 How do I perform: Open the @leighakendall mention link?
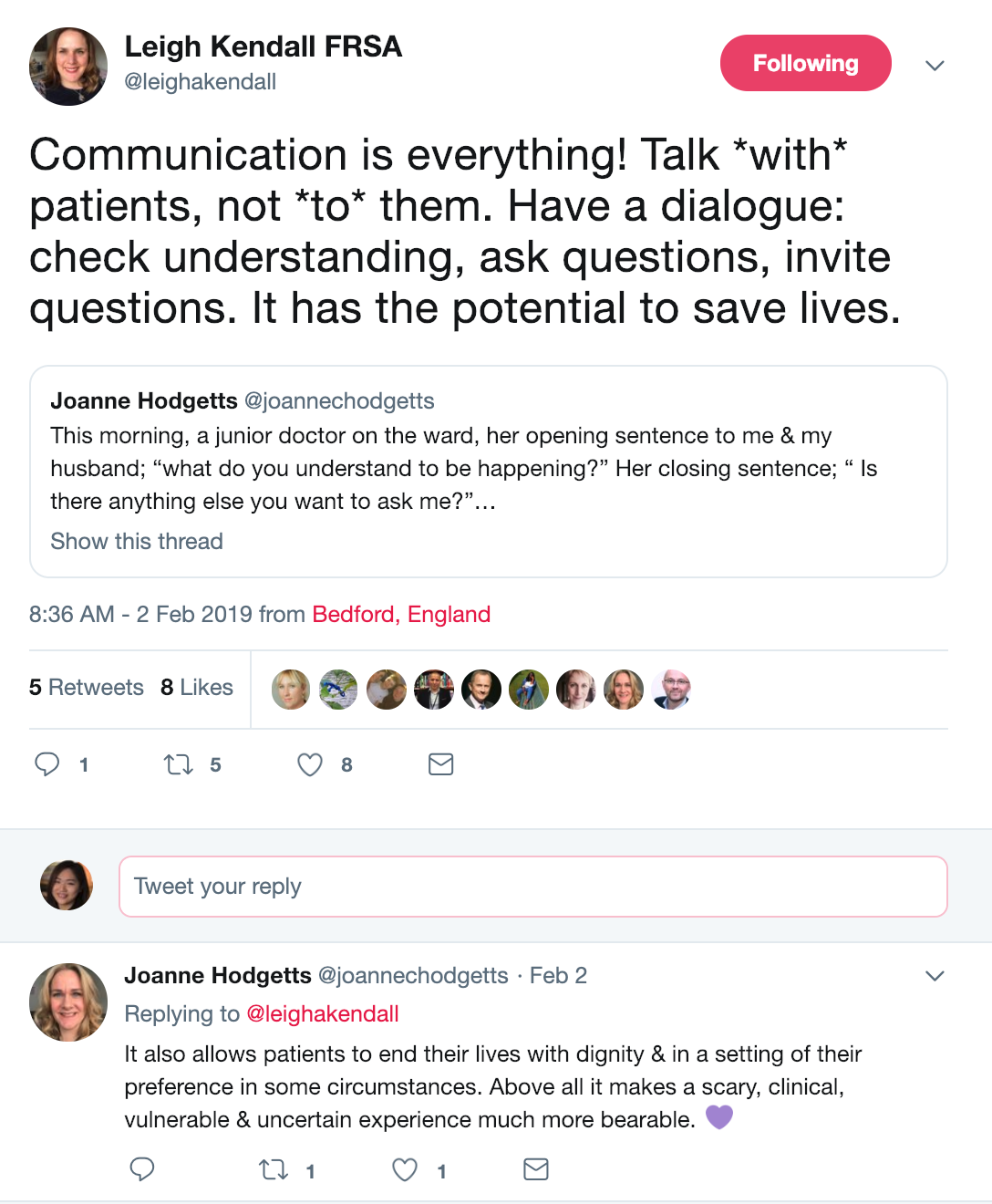323,1013
